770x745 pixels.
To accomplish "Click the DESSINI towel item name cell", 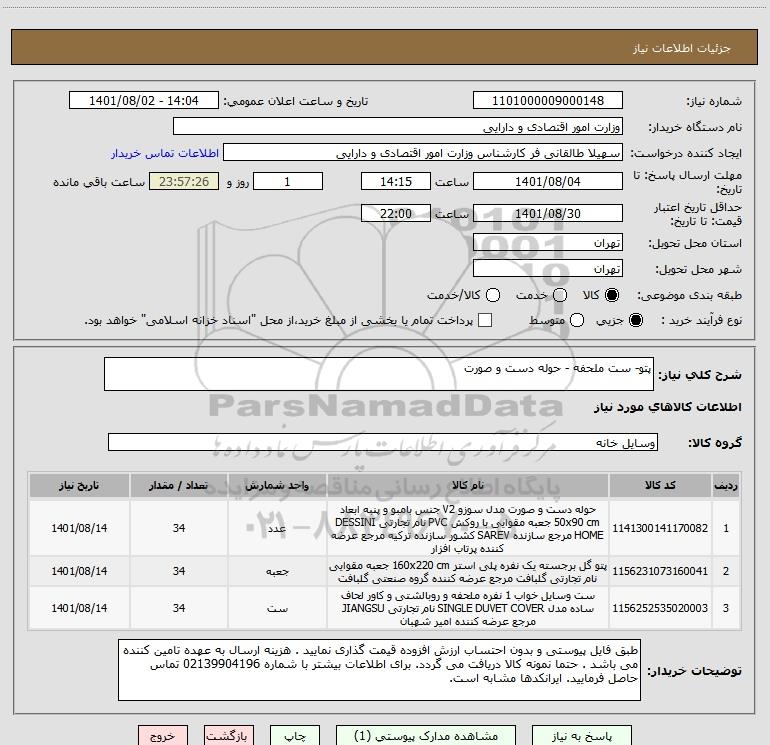I will (468, 528).
